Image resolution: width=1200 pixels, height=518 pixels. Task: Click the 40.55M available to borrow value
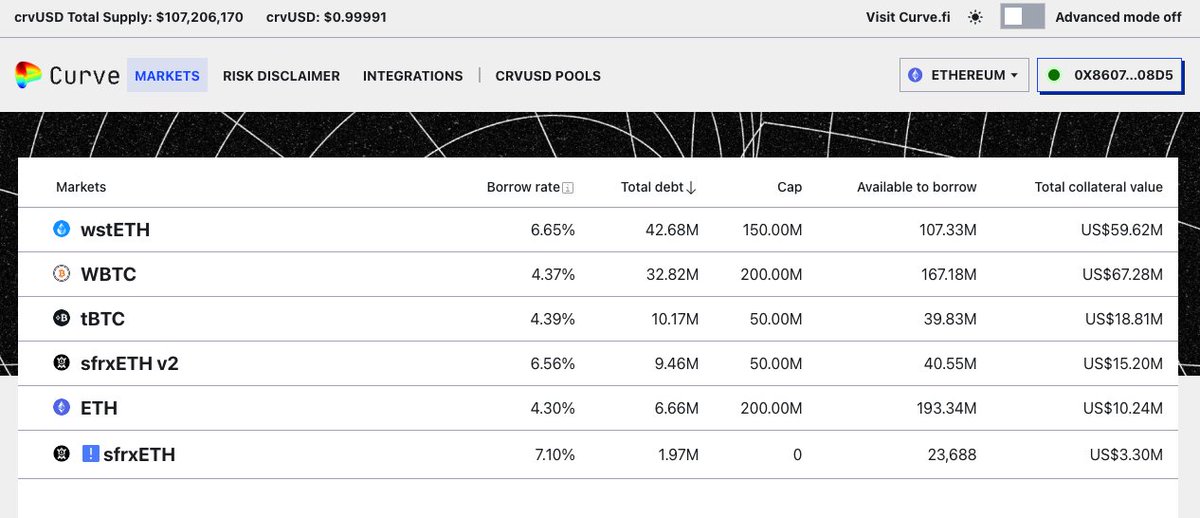[x=951, y=364]
